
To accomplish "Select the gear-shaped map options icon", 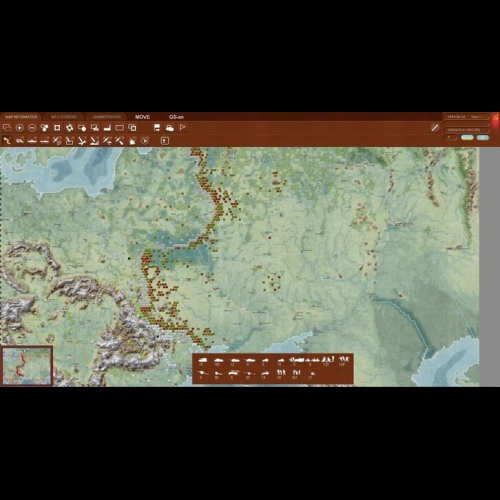I will pyautogui.click(x=69, y=128).
